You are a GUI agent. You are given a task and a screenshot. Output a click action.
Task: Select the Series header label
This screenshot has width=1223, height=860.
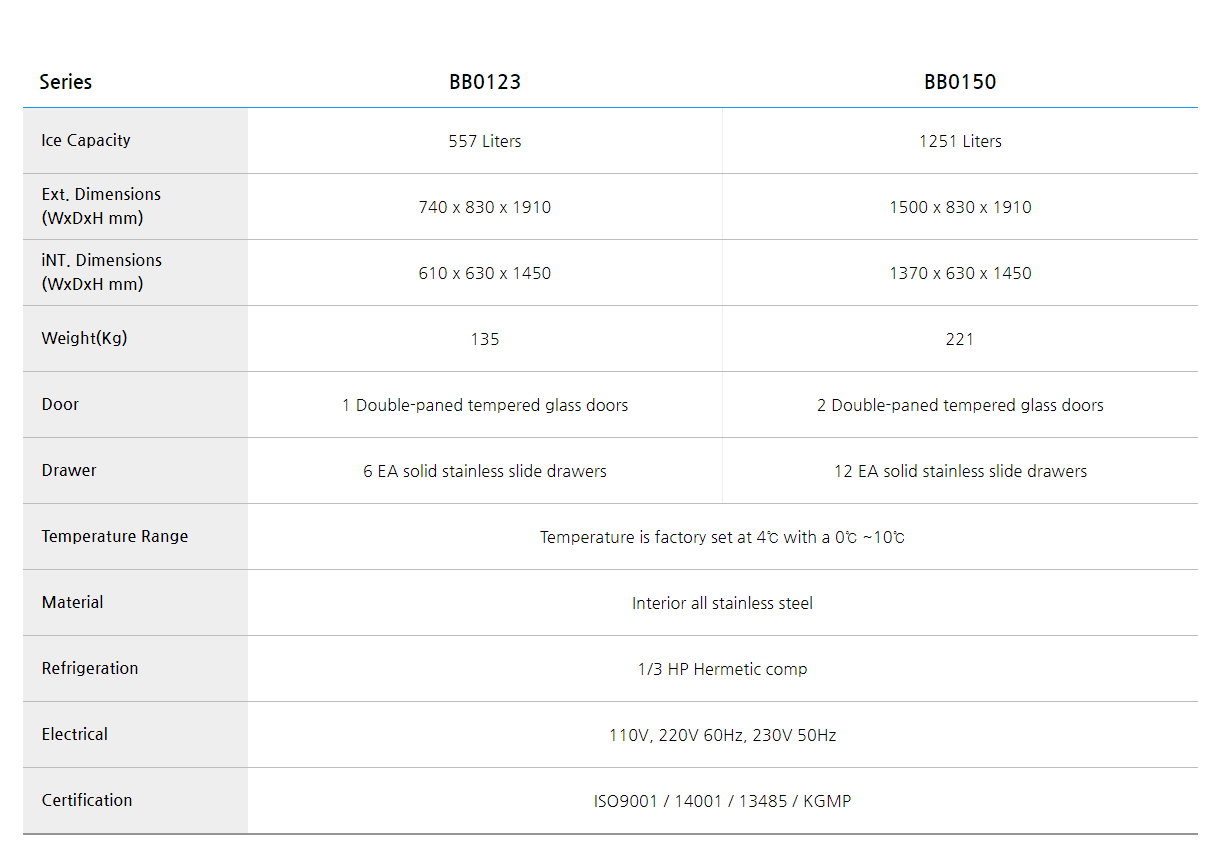pos(66,82)
